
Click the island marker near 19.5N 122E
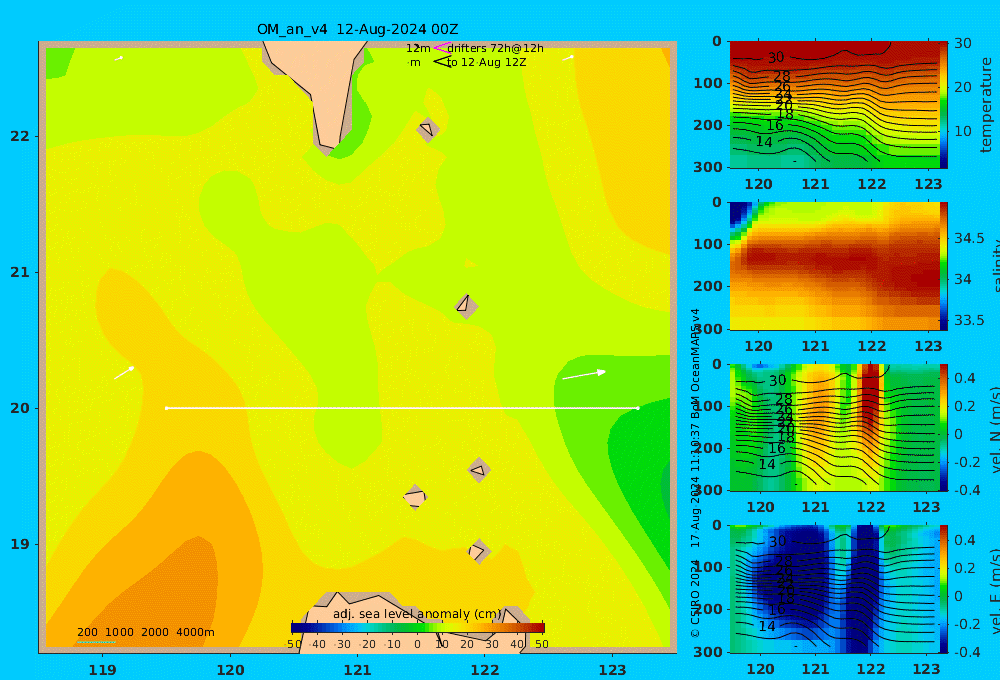(x=479, y=471)
